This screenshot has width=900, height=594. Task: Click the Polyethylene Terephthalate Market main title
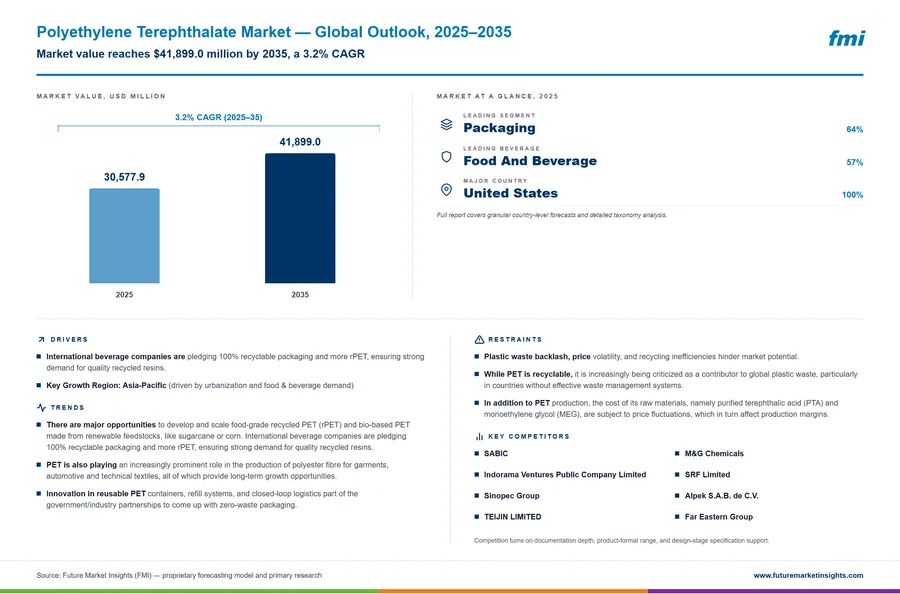(x=274, y=32)
